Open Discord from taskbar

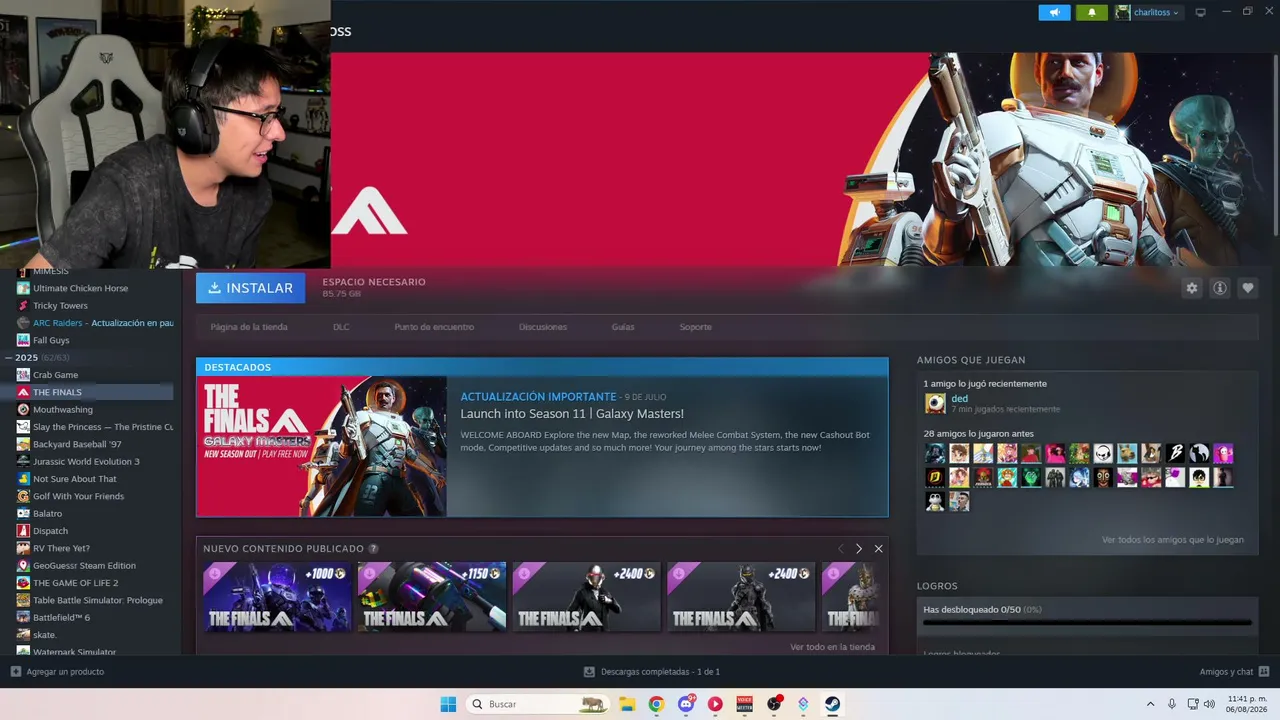tap(686, 704)
